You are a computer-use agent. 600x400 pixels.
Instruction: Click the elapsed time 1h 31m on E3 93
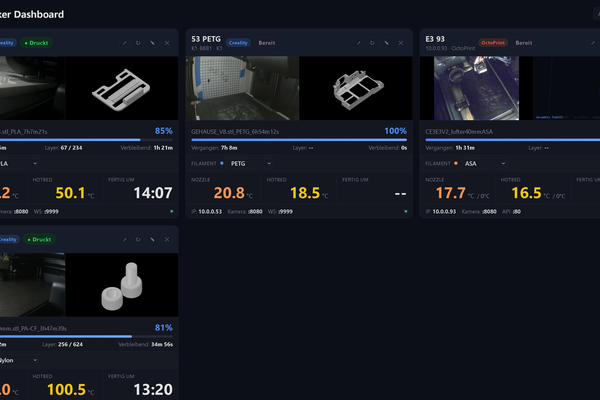(x=465, y=148)
